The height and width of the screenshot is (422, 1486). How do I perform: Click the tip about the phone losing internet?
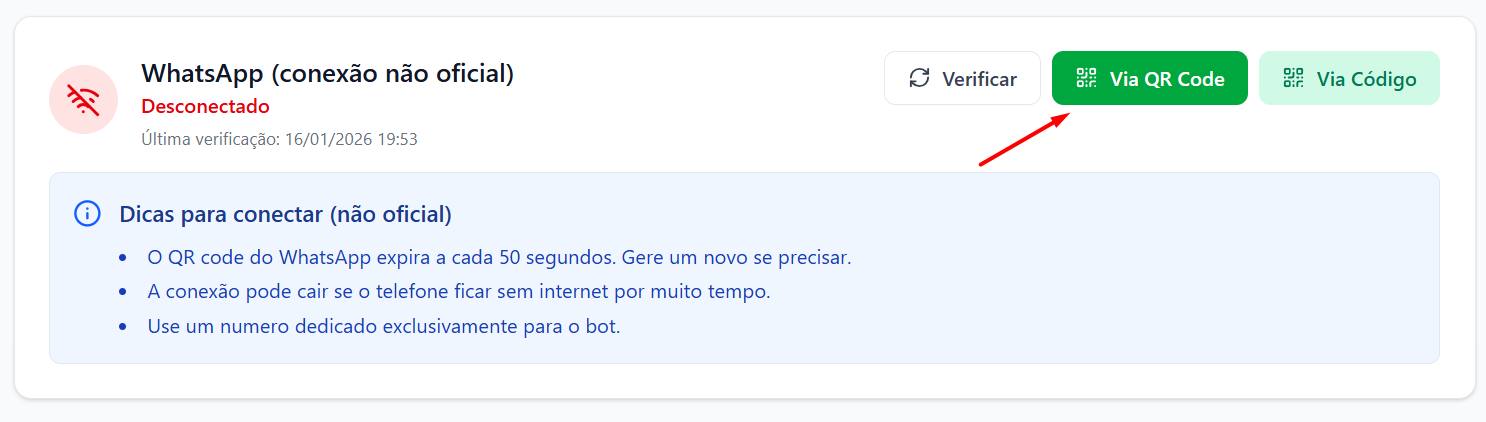click(459, 291)
